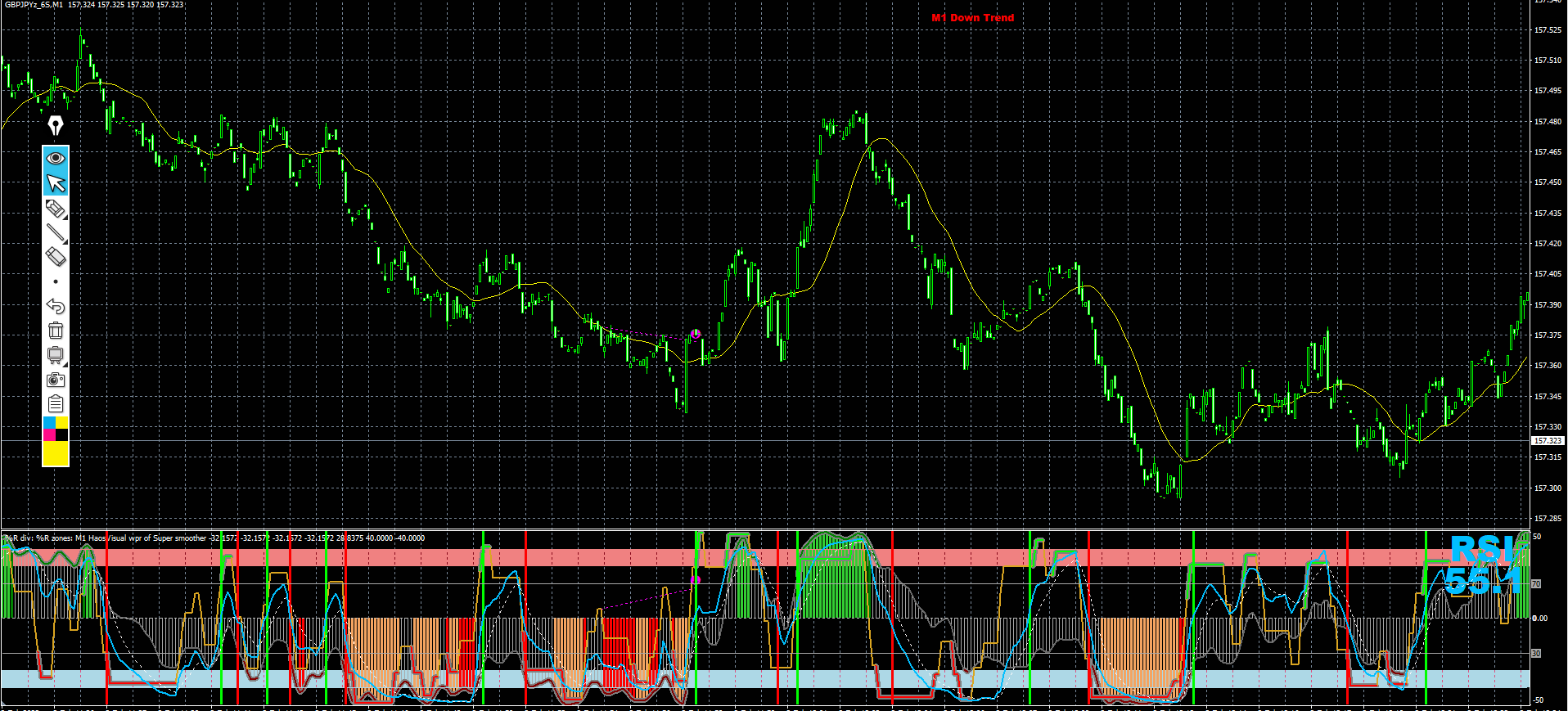This screenshot has width=1568, height=711.
Task: Click the 157.465 price scale label
Action: [x=1547, y=152]
